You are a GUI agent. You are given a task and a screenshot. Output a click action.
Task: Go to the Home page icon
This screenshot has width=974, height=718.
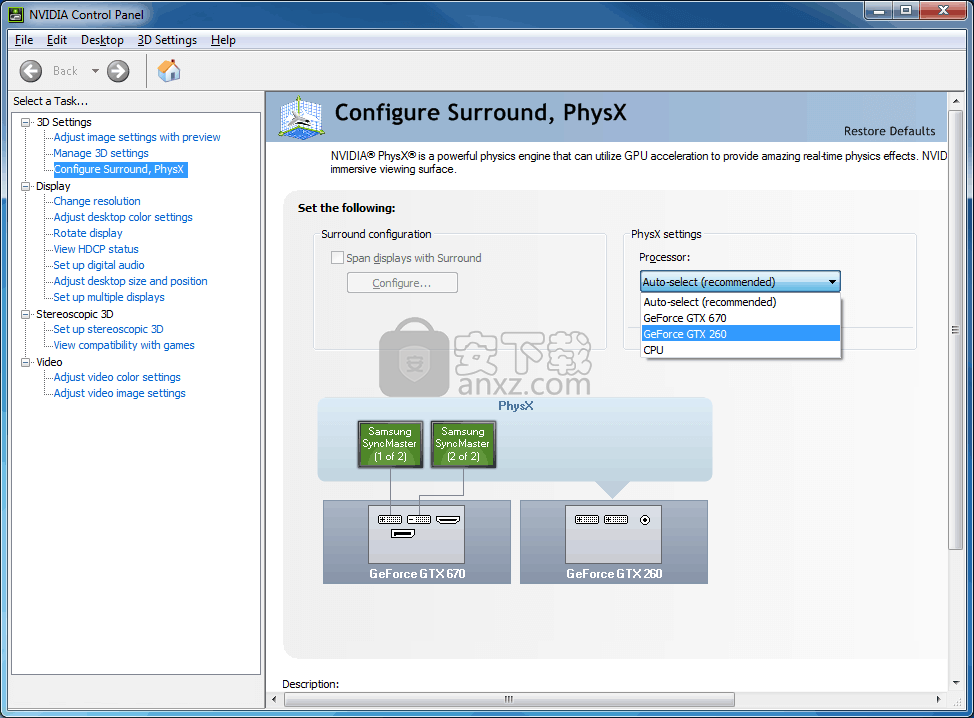click(169, 71)
